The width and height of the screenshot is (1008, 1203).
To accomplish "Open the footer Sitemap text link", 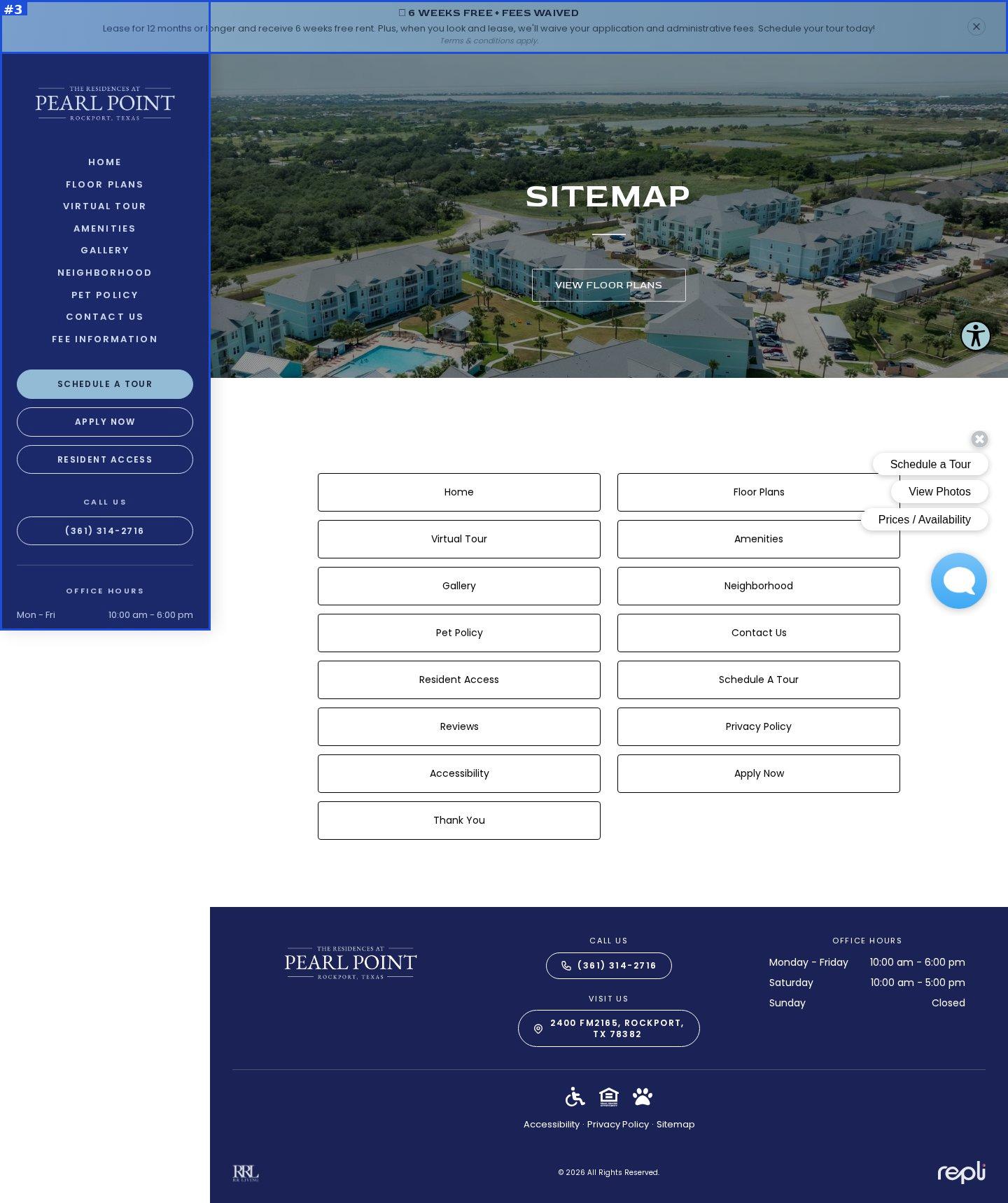I will tap(675, 1125).
